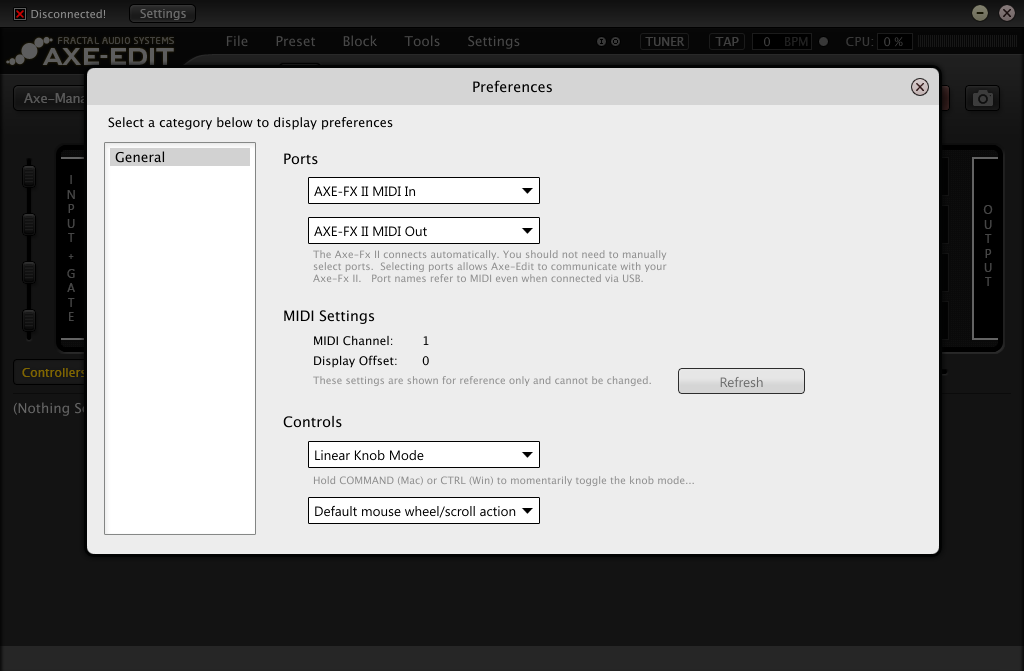Select the General category
1024x671 pixels.
(180, 157)
